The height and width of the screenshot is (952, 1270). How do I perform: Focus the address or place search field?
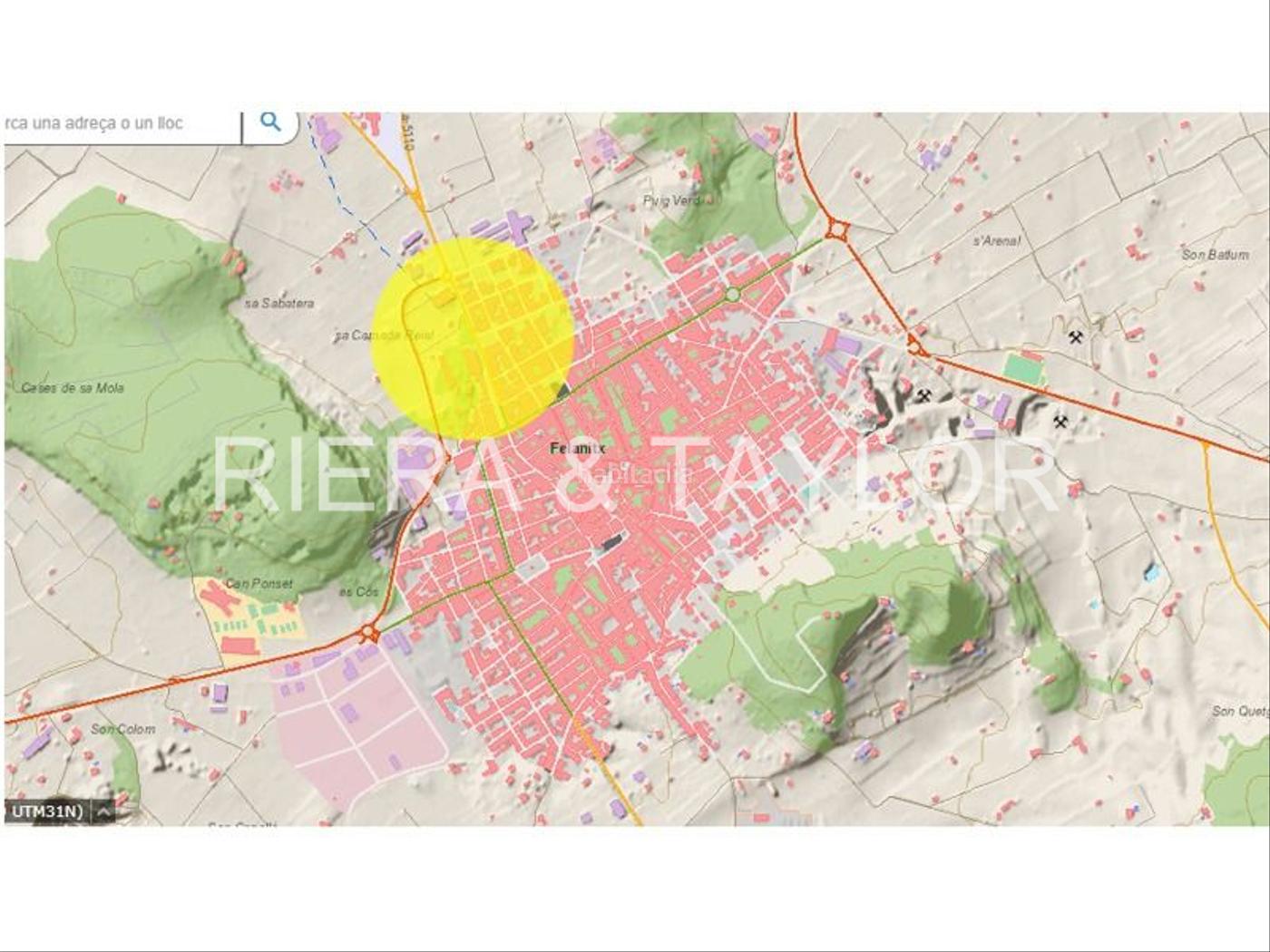click(122, 123)
